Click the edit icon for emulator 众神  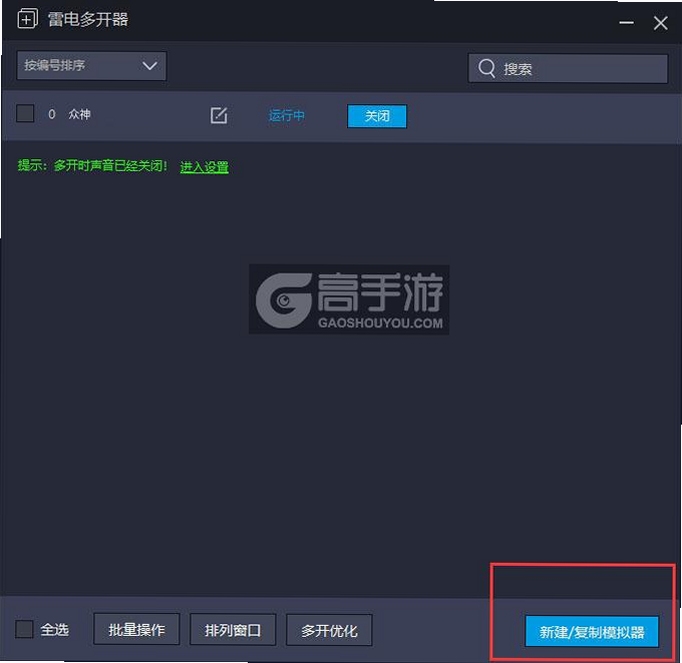pyautogui.click(x=219, y=115)
